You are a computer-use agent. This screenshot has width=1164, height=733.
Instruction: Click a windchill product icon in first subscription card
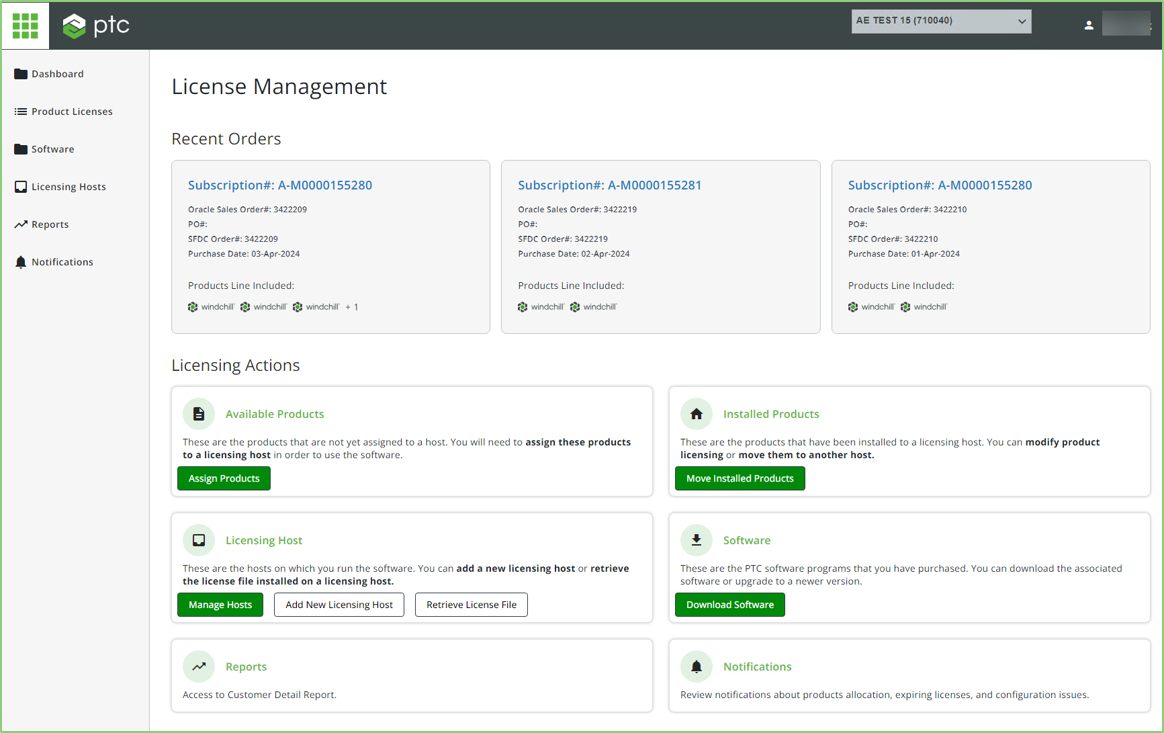[192, 306]
